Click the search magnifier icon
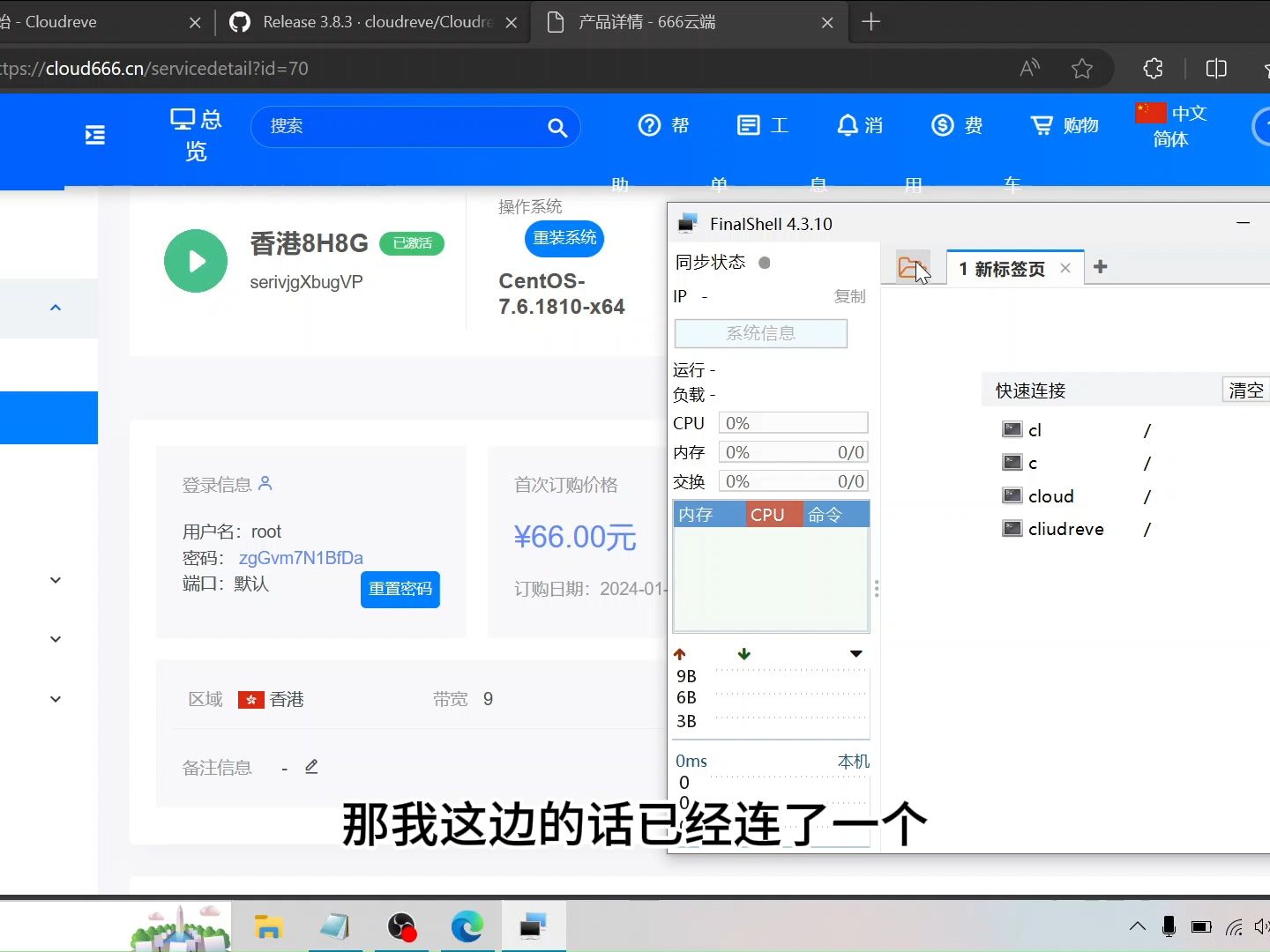 click(557, 128)
